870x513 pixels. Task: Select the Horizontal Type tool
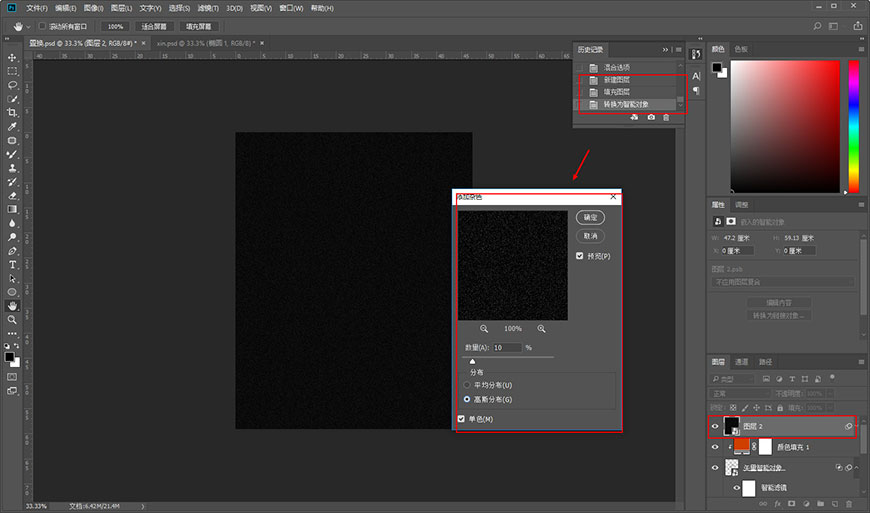12,265
